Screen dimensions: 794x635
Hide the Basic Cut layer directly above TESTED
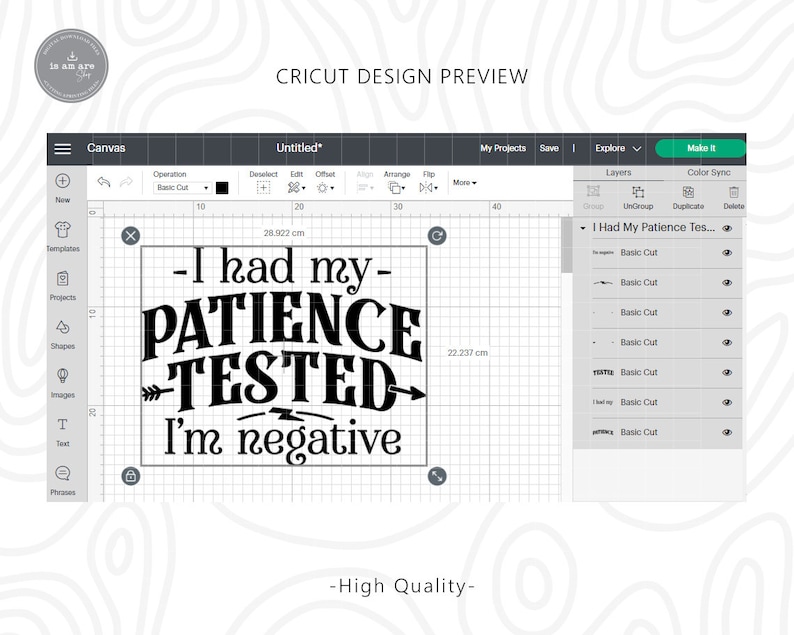coord(727,342)
